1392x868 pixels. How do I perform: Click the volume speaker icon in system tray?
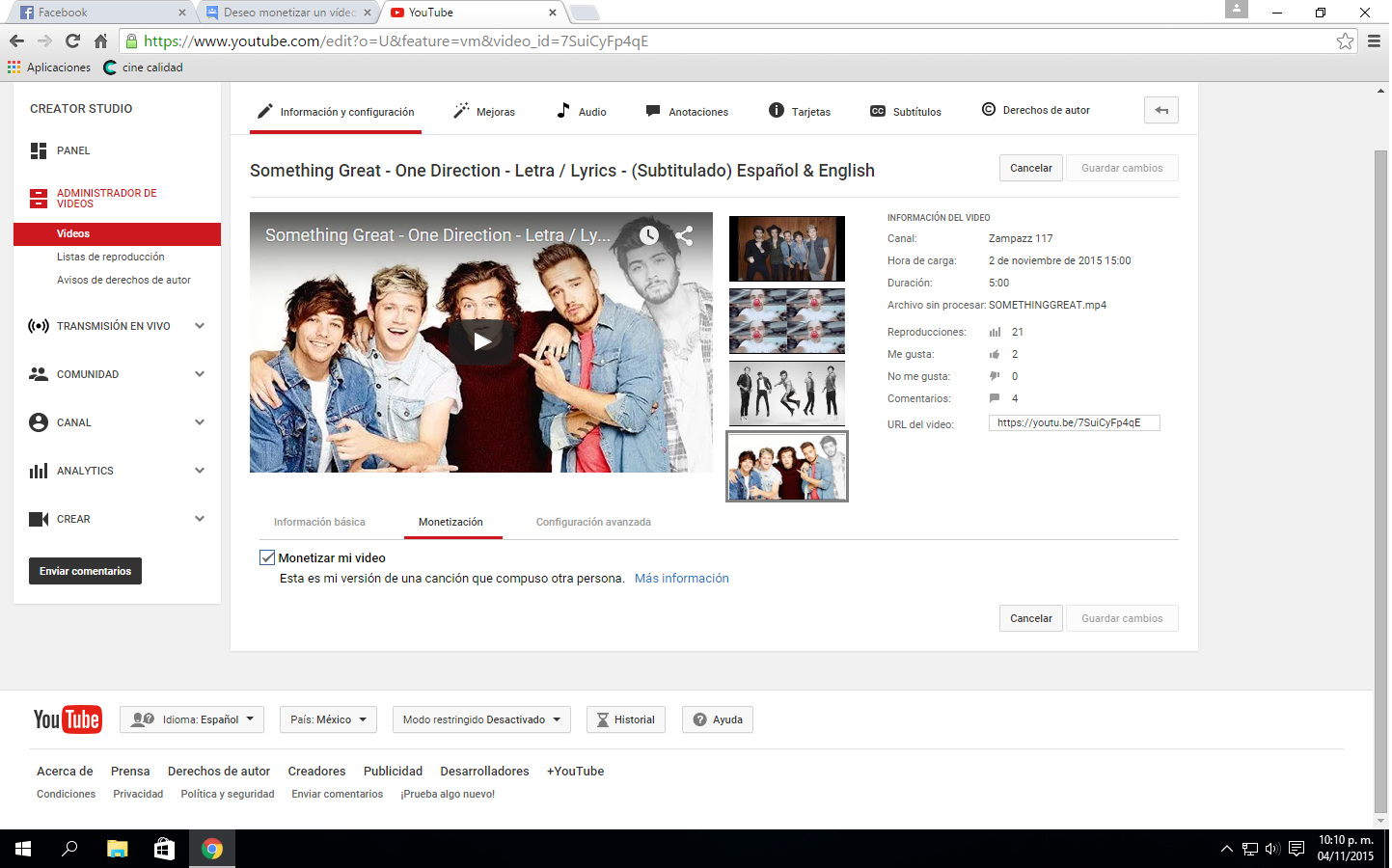pyautogui.click(x=1272, y=849)
